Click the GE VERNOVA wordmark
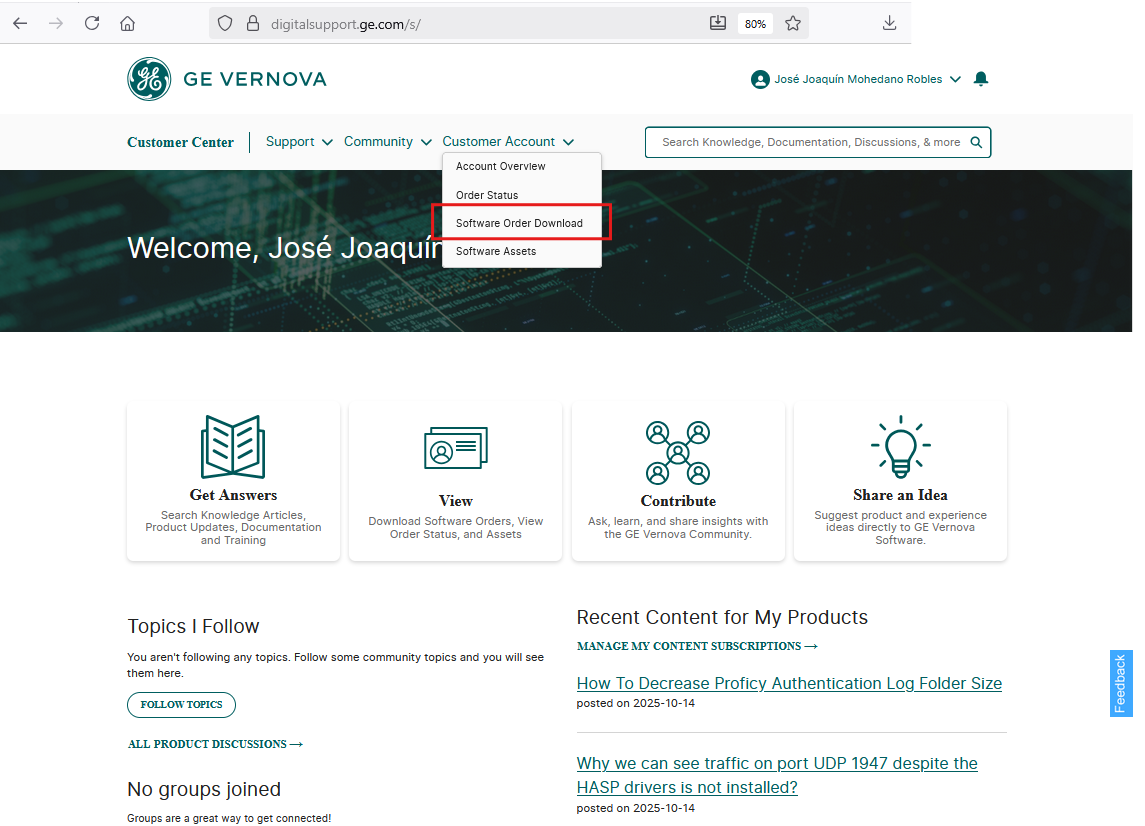 [255, 79]
